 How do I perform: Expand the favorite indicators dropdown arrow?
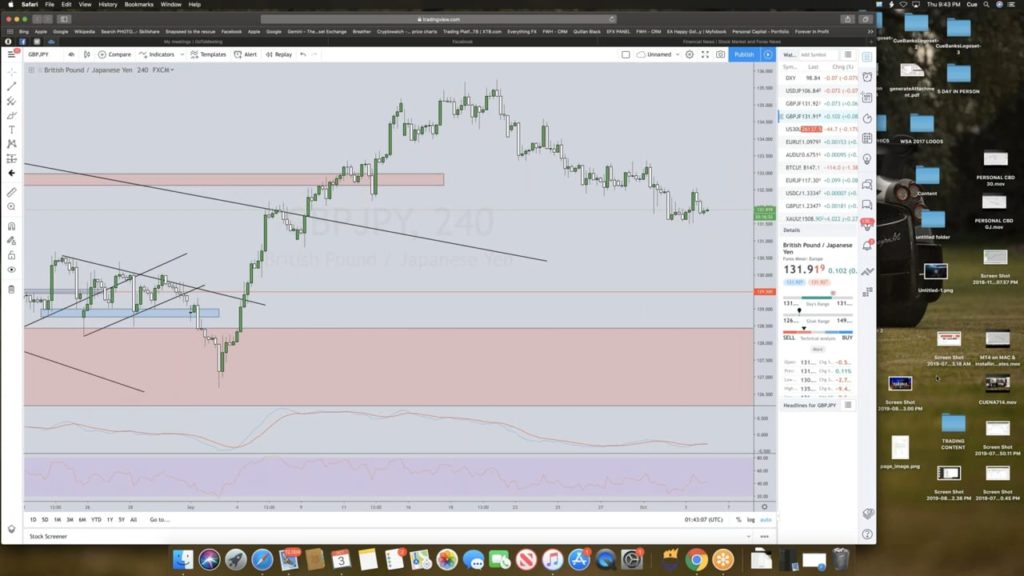pos(182,54)
